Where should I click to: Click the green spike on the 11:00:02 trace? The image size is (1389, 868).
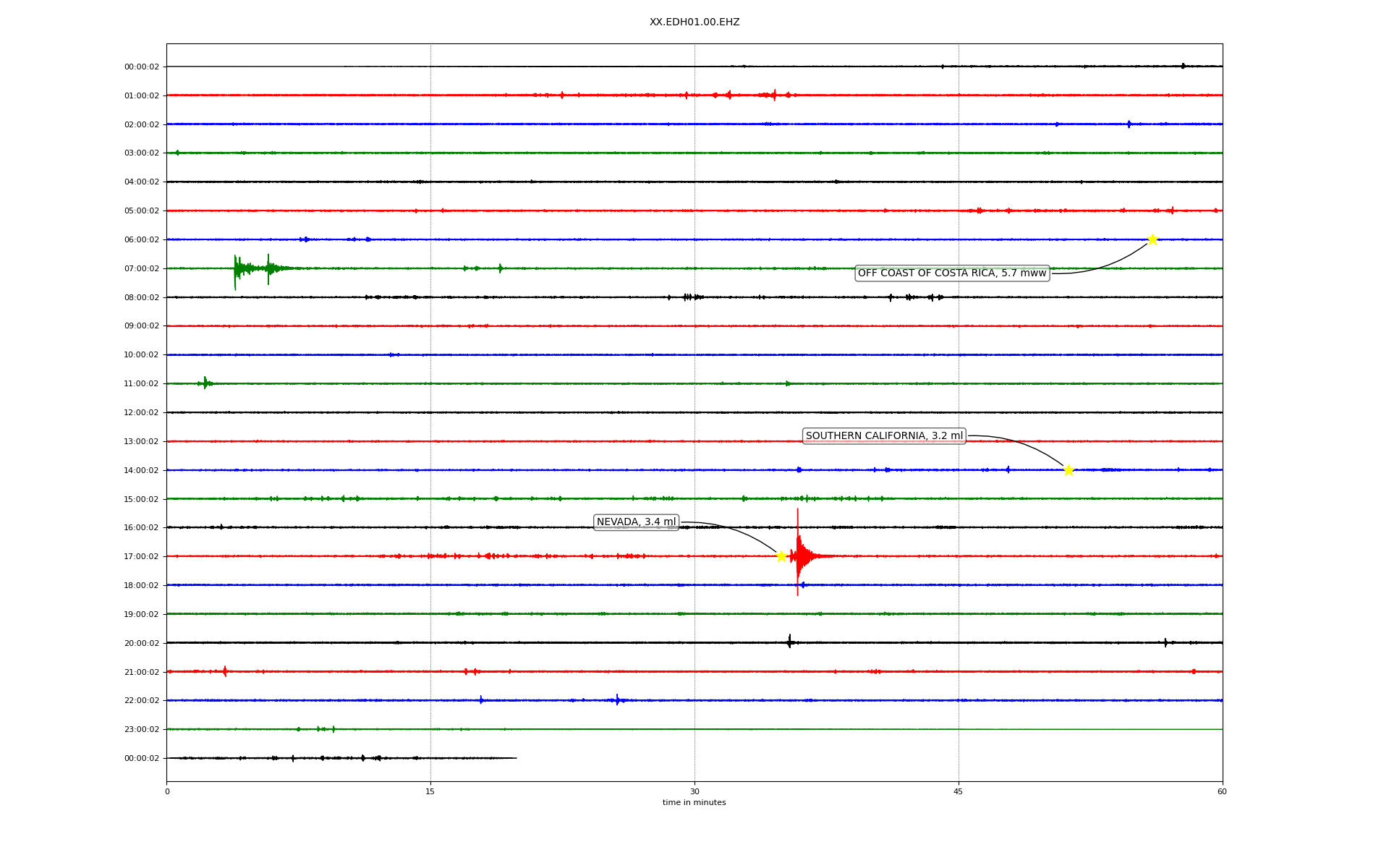pyautogui.click(x=205, y=383)
